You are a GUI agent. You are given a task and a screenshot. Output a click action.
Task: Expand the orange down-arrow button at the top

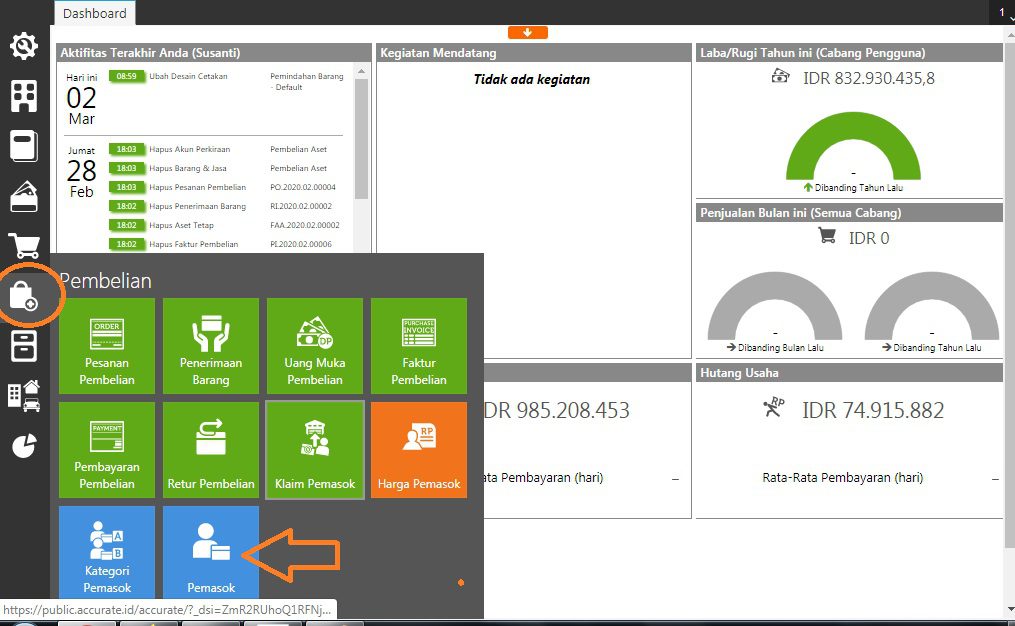(527, 32)
